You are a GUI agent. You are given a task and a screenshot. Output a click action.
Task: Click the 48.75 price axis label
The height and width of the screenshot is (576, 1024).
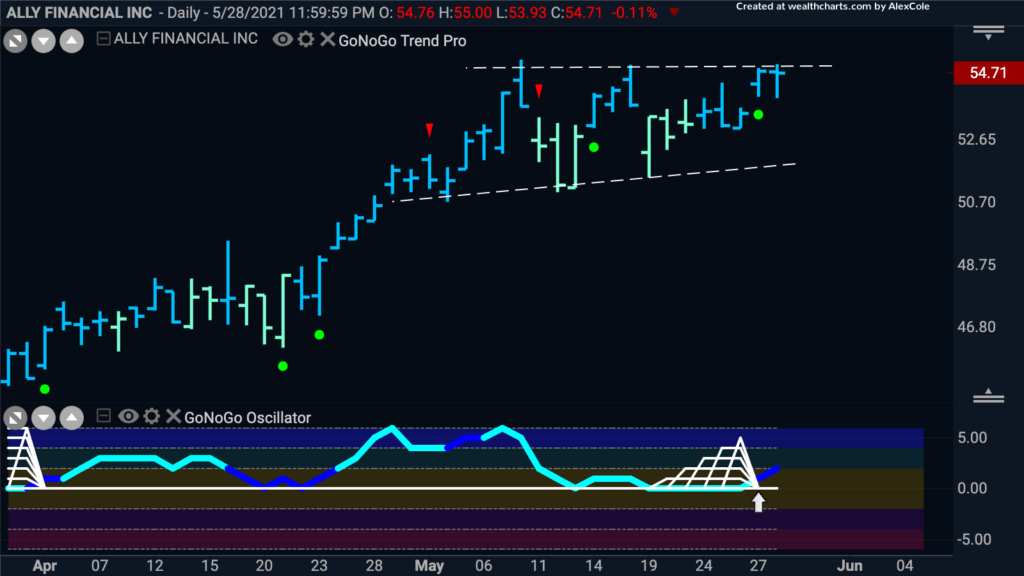[976, 264]
